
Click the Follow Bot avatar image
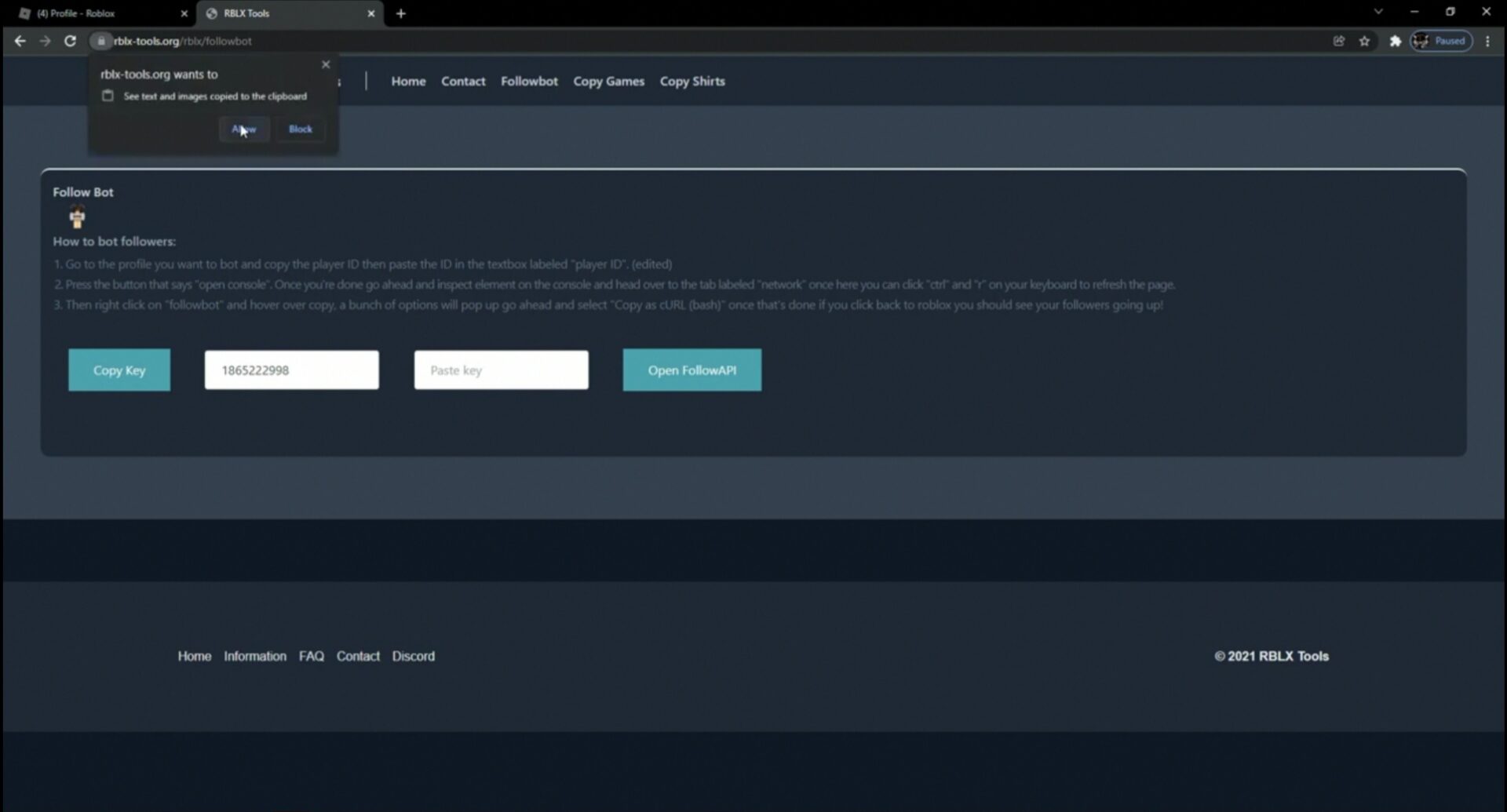[x=77, y=217]
